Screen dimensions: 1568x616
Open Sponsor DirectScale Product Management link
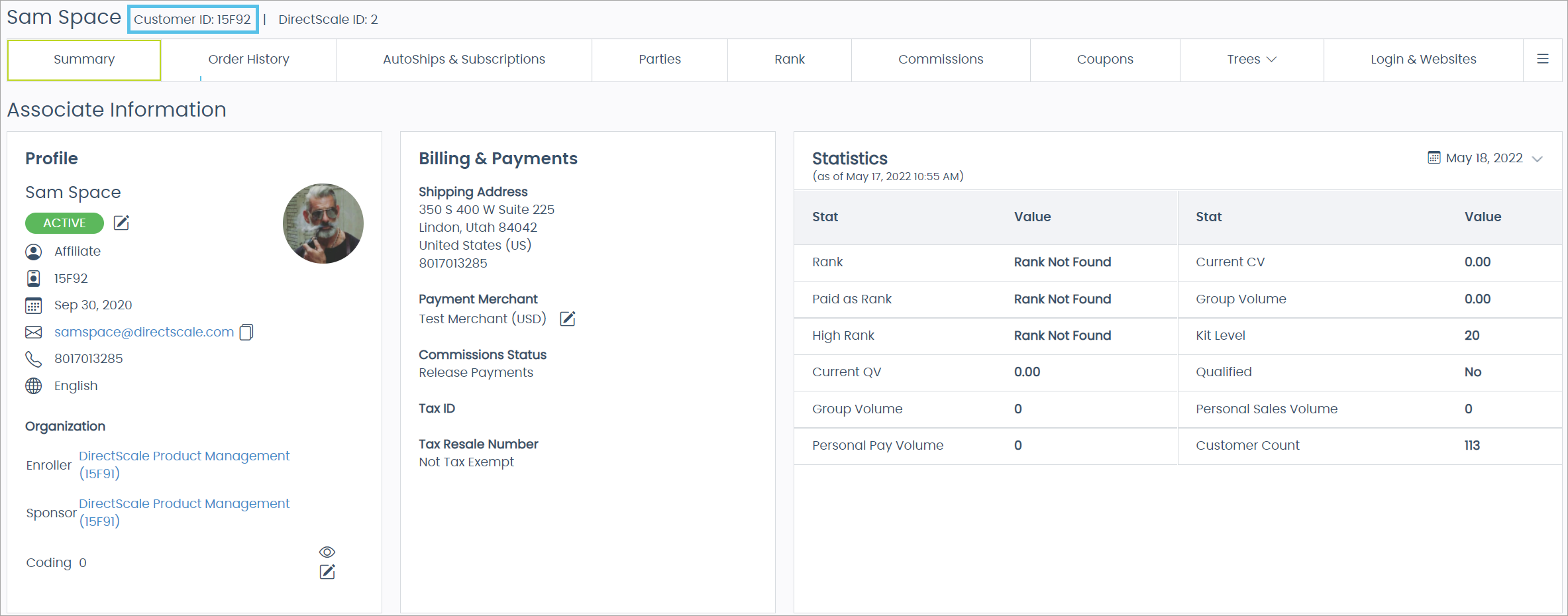click(x=183, y=504)
